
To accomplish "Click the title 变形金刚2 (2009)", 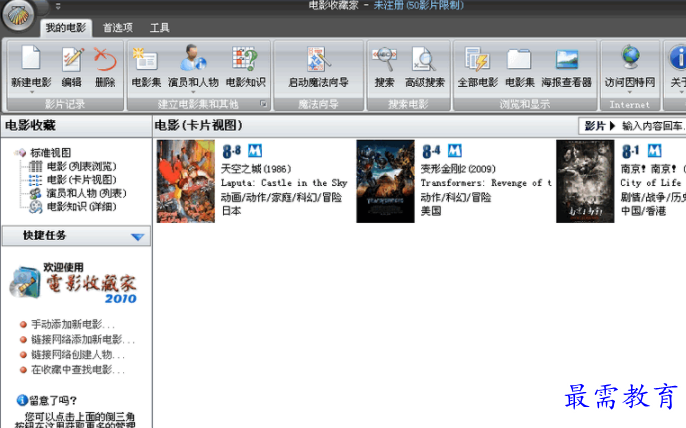I will [458, 169].
